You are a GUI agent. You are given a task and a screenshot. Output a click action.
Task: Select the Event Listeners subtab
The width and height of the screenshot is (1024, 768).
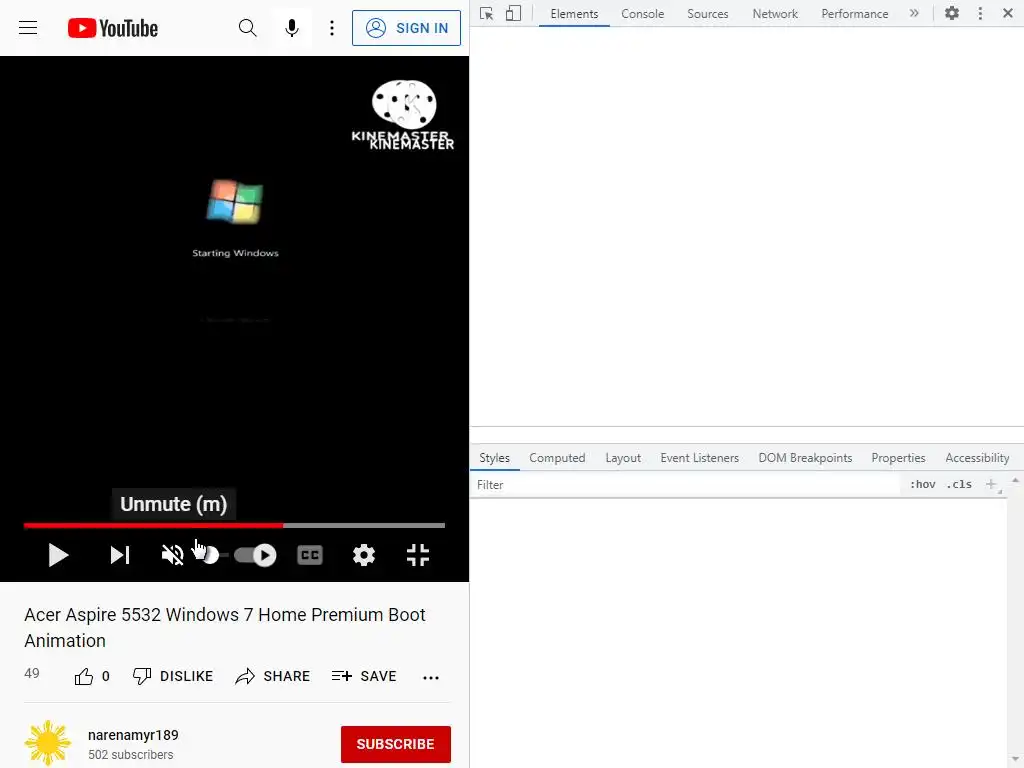[699, 458]
